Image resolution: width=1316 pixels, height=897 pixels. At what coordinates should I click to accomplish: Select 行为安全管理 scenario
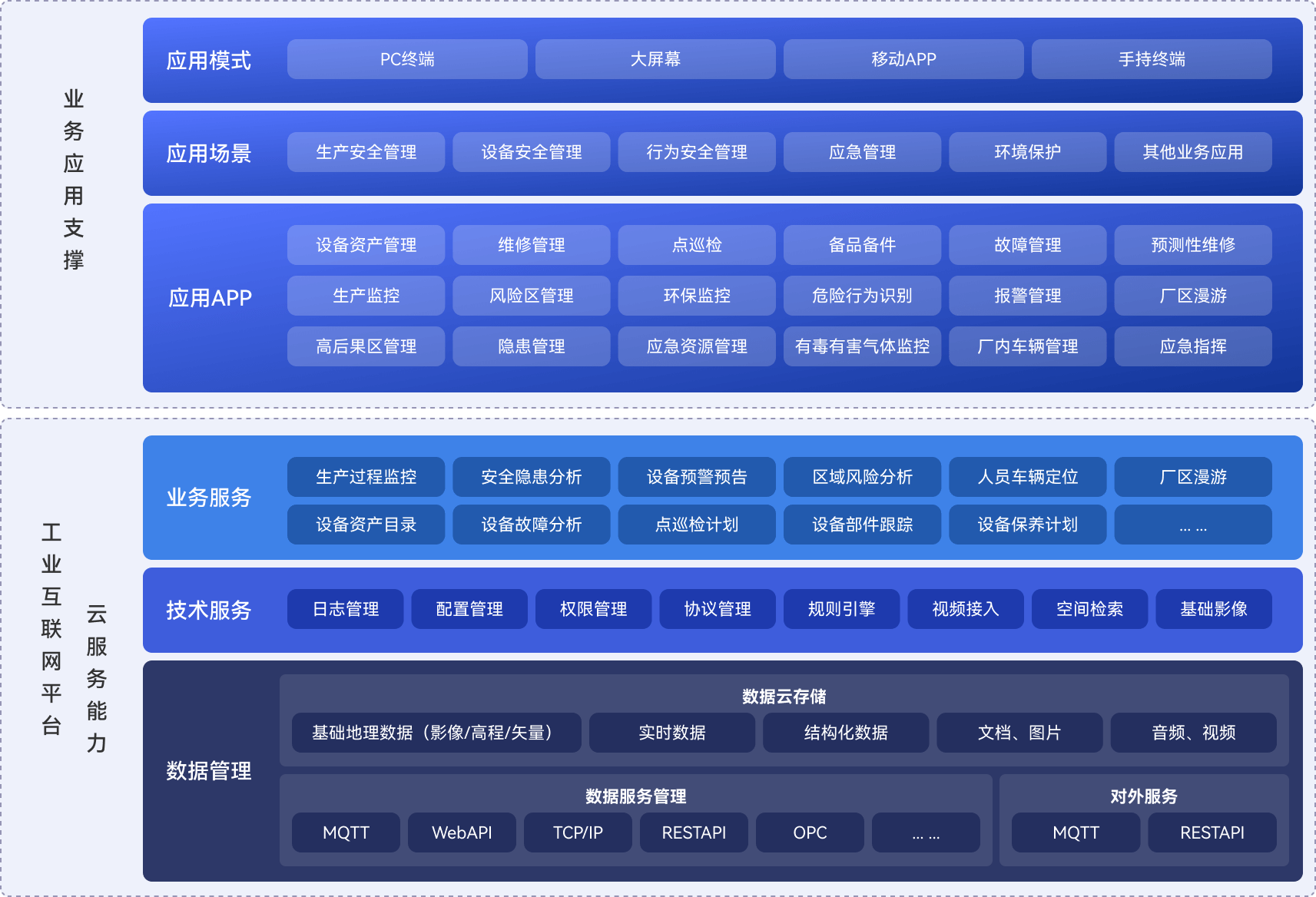pyautogui.click(x=697, y=152)
